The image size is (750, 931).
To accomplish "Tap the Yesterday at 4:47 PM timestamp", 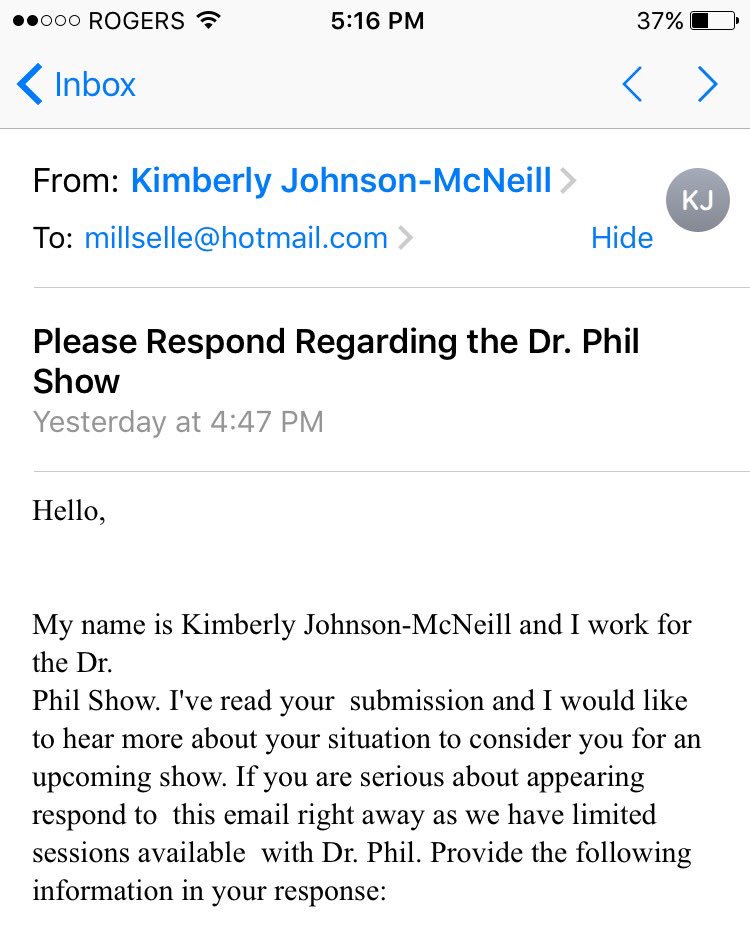I will pyautogui.click(x=178, y=422).
